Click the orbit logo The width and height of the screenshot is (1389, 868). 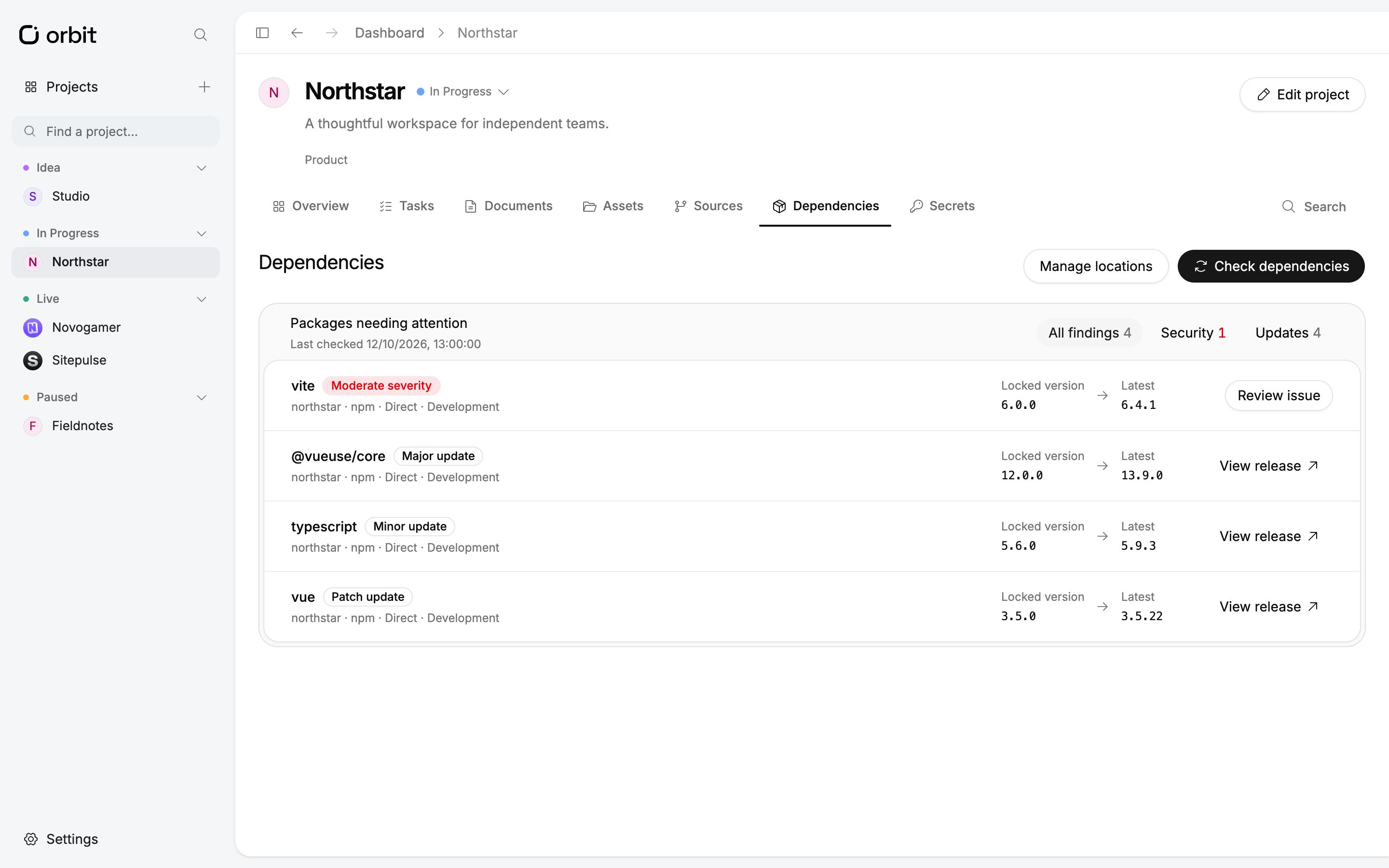click(x=57, y=35)
